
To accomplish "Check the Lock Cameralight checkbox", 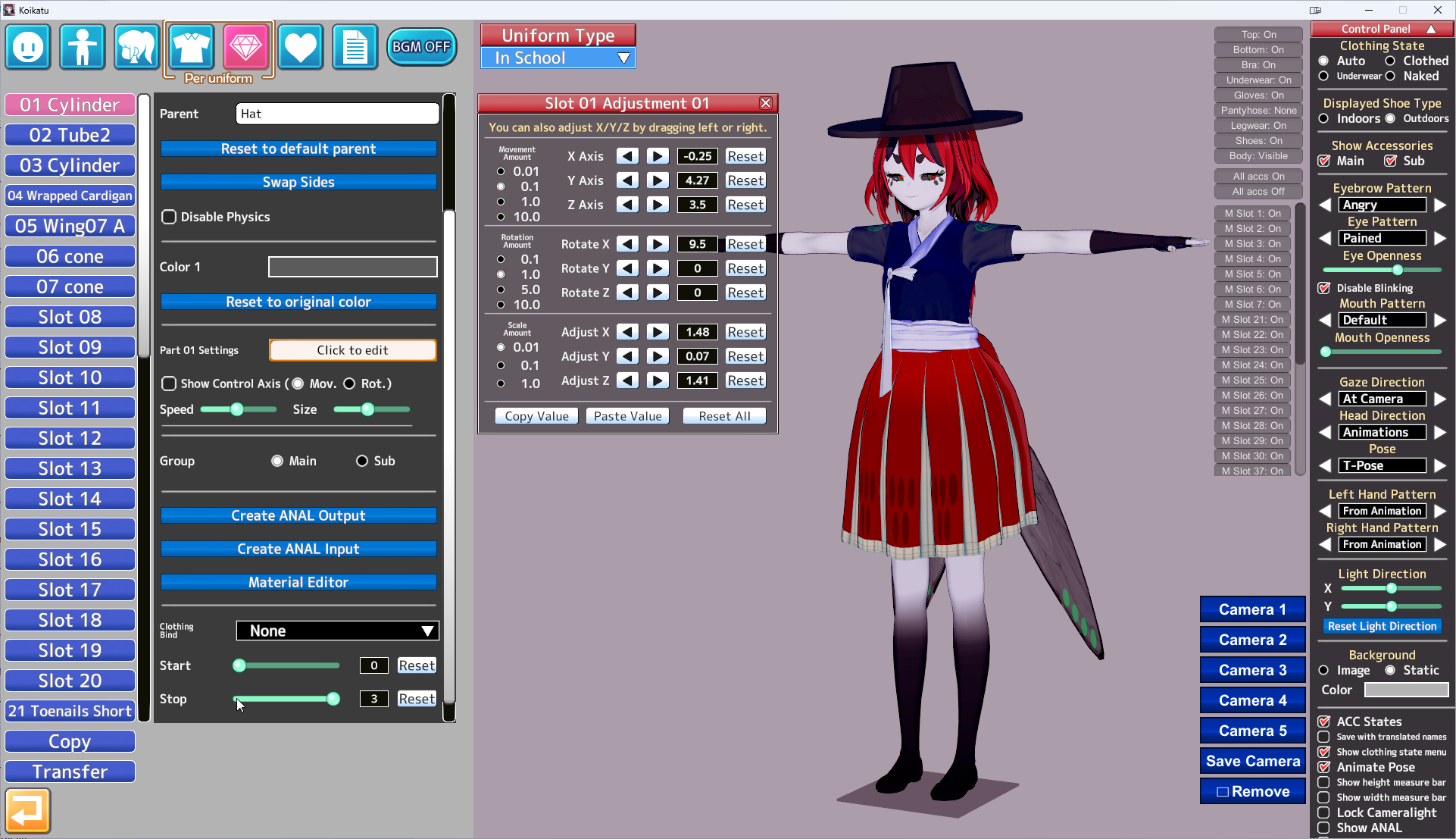I will 1323,812.
